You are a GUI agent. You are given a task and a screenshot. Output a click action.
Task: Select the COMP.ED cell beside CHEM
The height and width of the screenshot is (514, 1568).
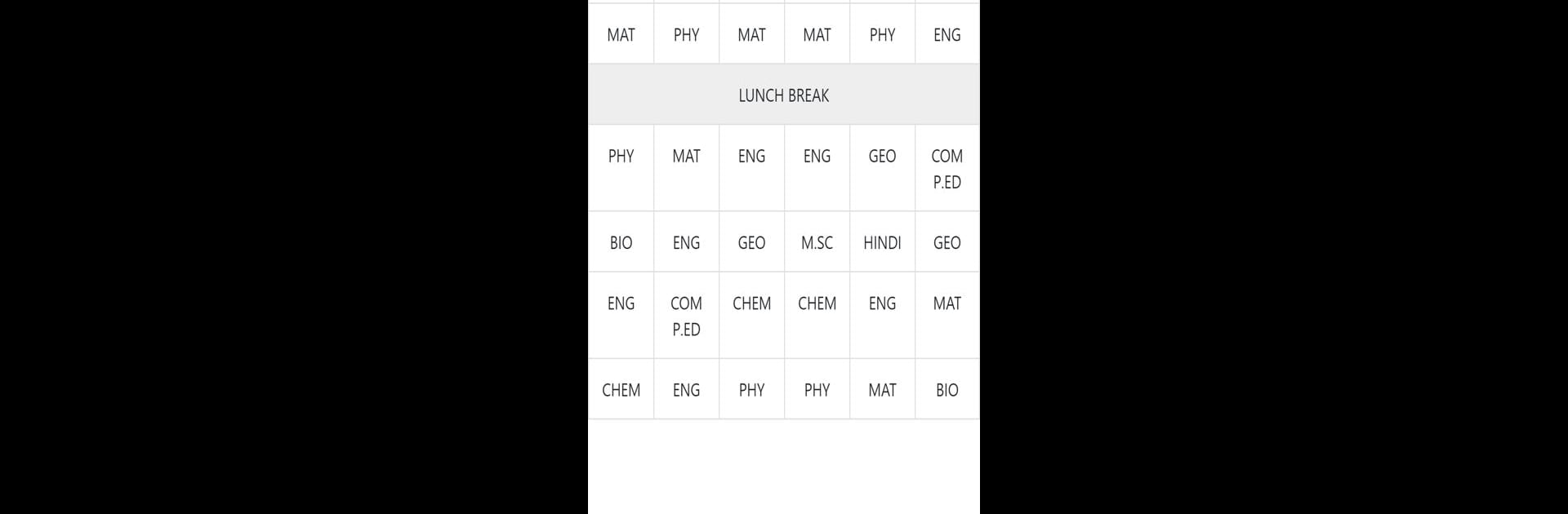click(x=686, y=316)
